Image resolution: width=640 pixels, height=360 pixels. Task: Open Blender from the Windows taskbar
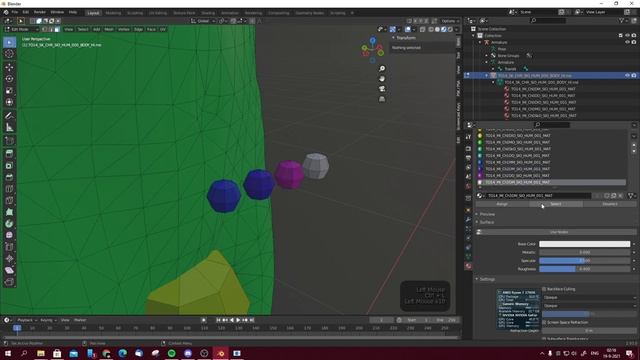[221, 353]
